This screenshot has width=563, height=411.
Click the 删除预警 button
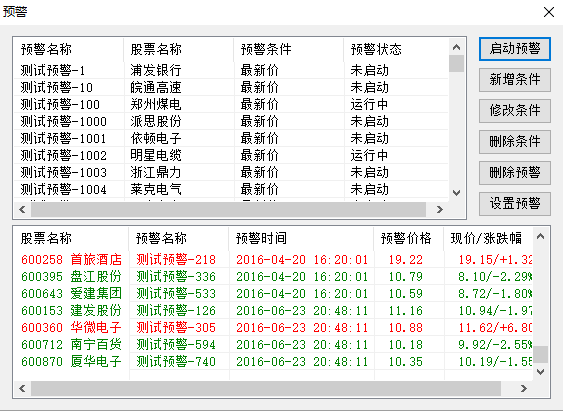point(515,173)
